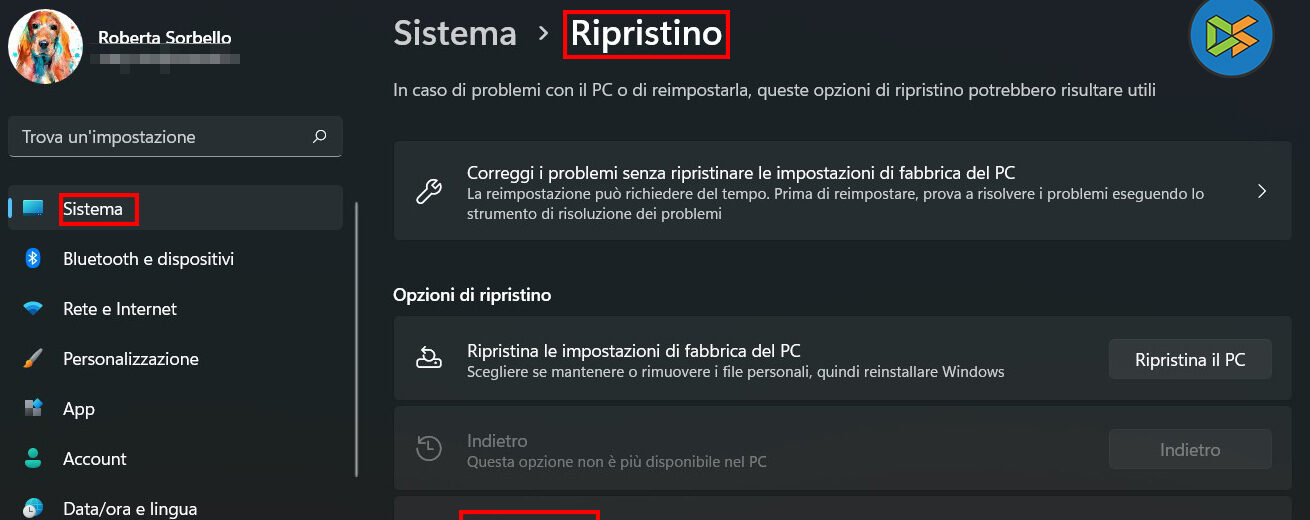1310x520 pixels.
Task: Click the Sistema monitor icon in sidebar
Action: tap(33, 208)
